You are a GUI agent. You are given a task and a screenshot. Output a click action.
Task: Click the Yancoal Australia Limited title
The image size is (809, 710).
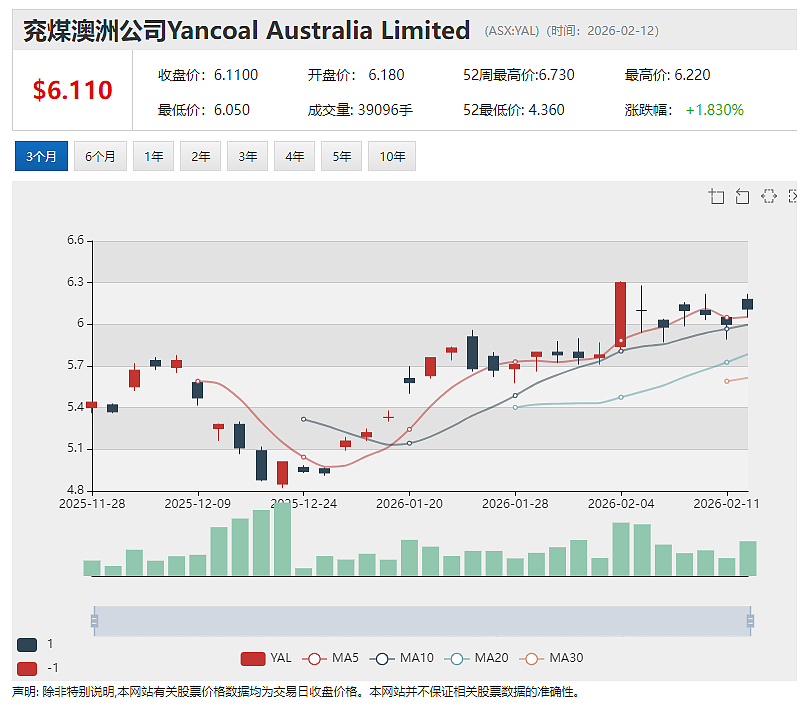point(247,30)
